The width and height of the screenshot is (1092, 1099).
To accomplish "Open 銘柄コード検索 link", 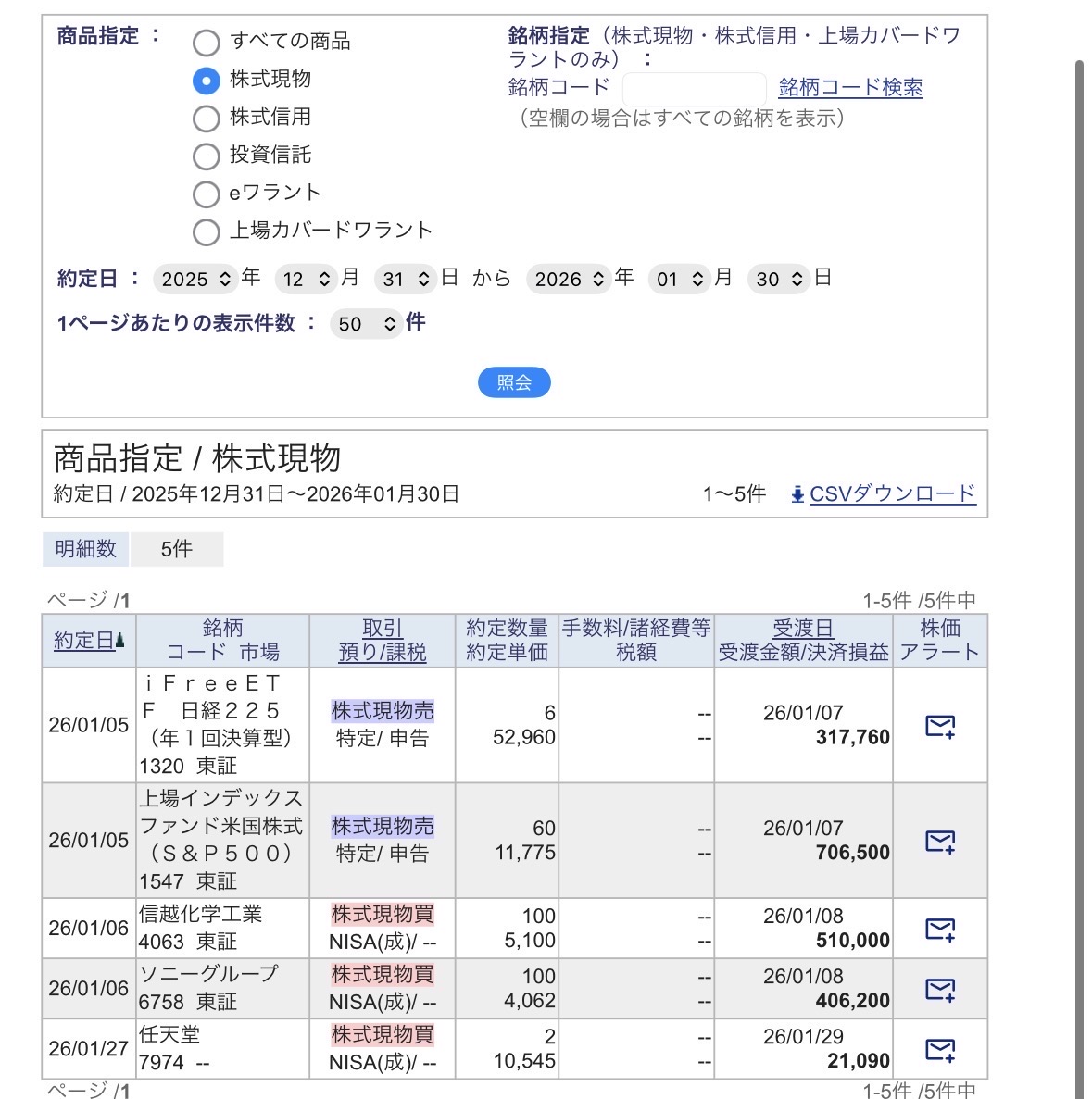I will point(849,88).
